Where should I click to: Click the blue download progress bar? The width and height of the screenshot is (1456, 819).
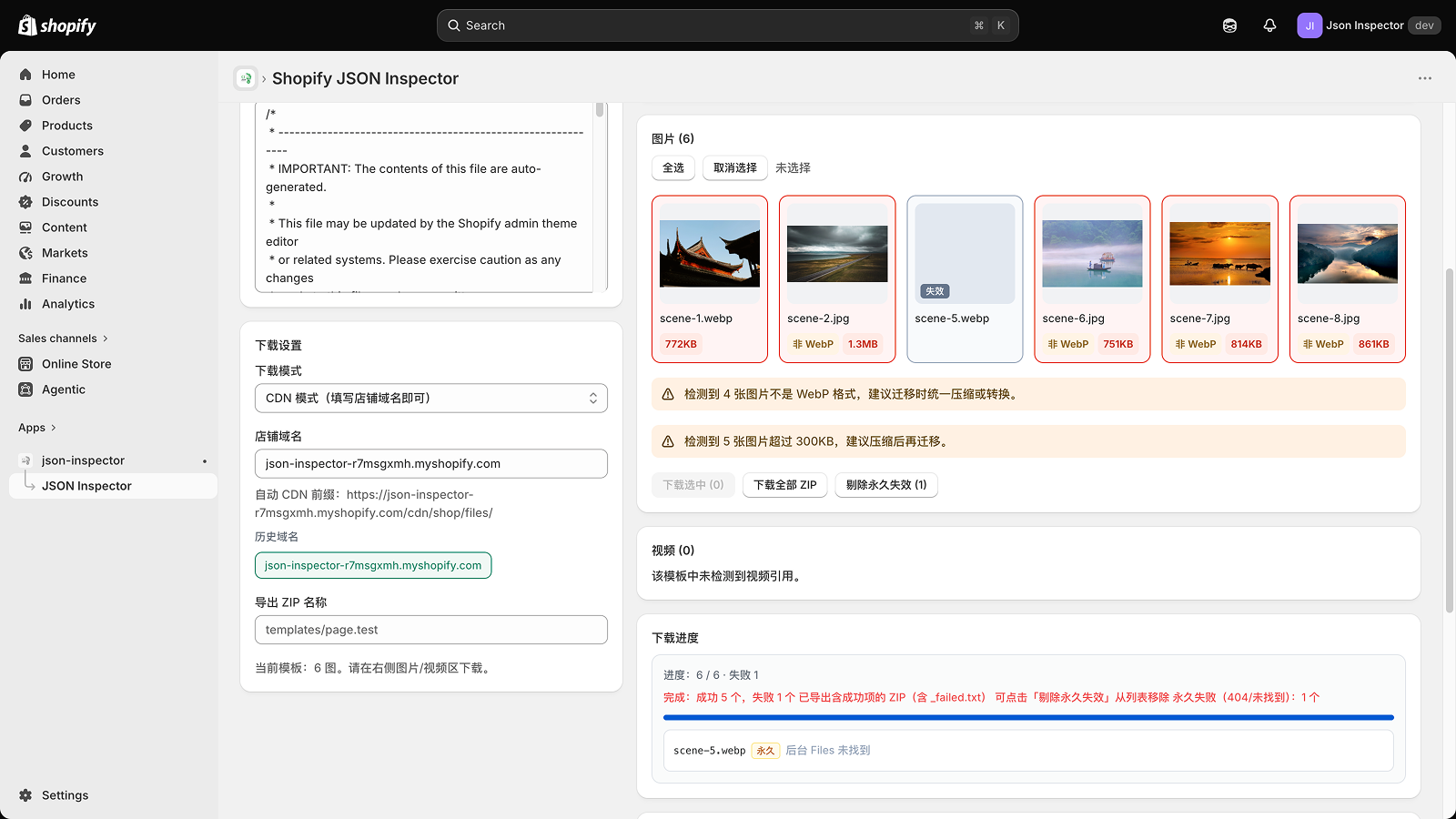pos(1028,718)
